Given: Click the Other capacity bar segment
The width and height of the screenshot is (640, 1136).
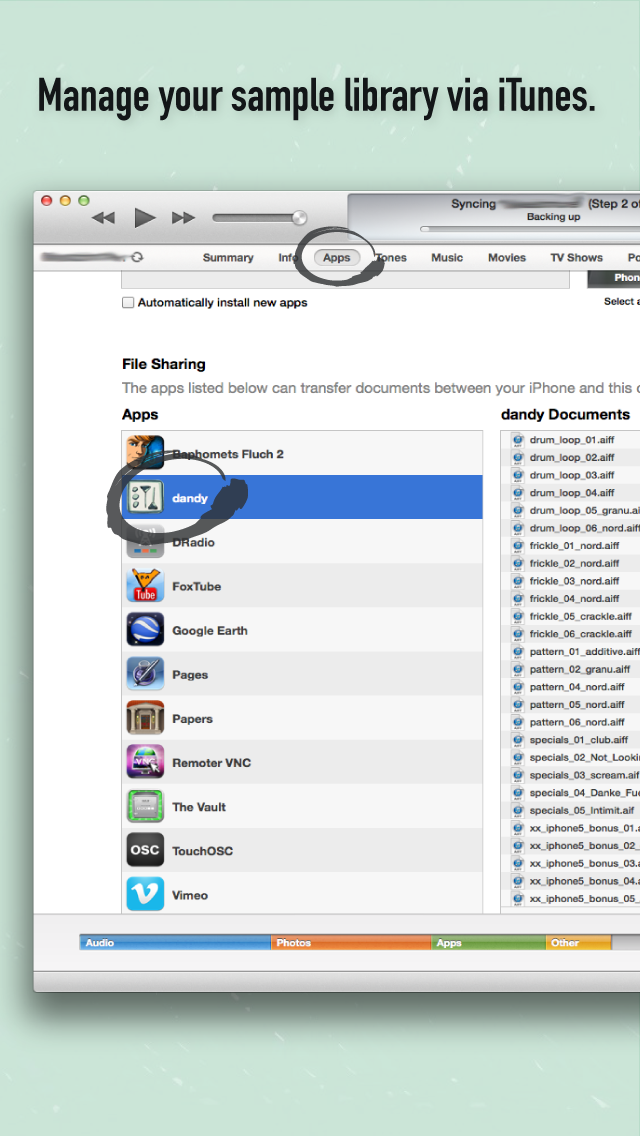Looking at the screenshot, I should coord(578,943).
